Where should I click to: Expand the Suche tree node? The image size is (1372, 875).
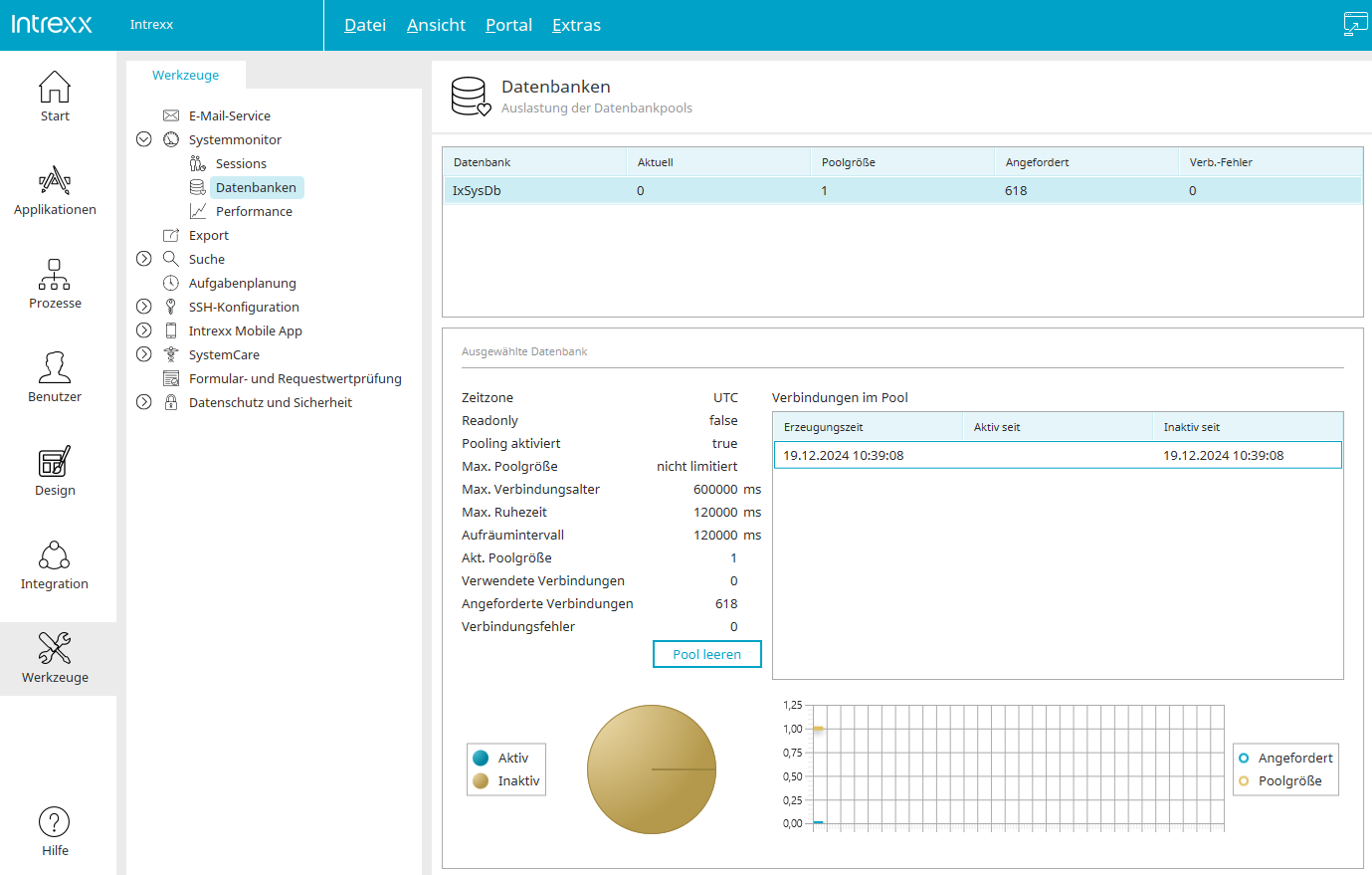tap(144, 259)
